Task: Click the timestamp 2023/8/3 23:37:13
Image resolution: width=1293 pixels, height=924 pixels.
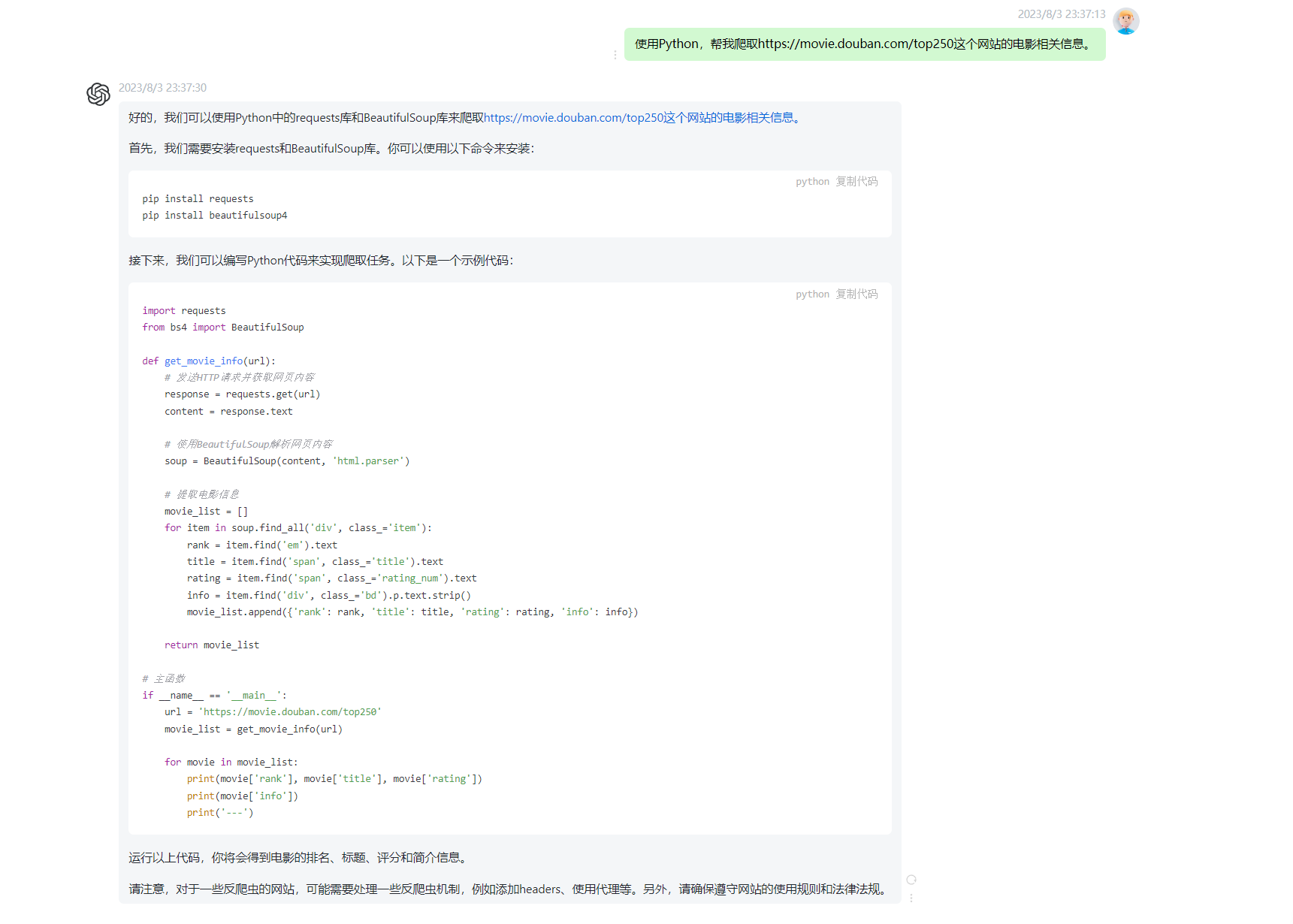Action: 1062,14
